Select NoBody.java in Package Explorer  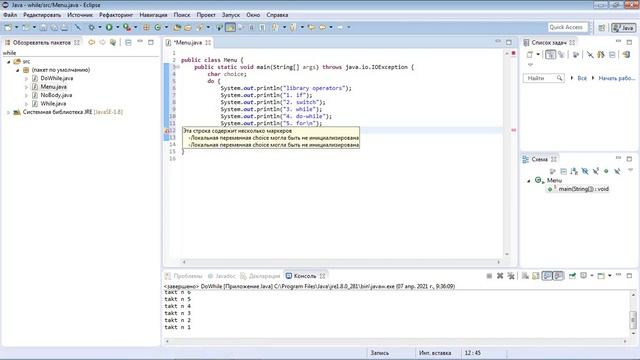[56, 95]
